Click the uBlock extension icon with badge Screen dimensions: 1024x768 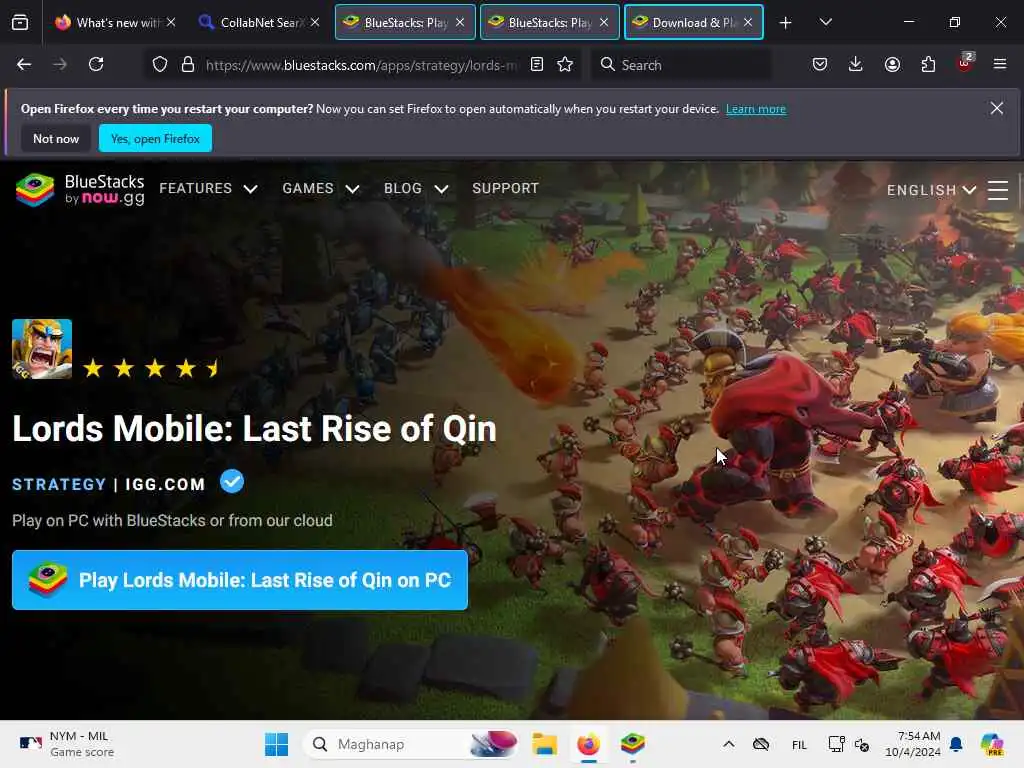coord(965,63)
